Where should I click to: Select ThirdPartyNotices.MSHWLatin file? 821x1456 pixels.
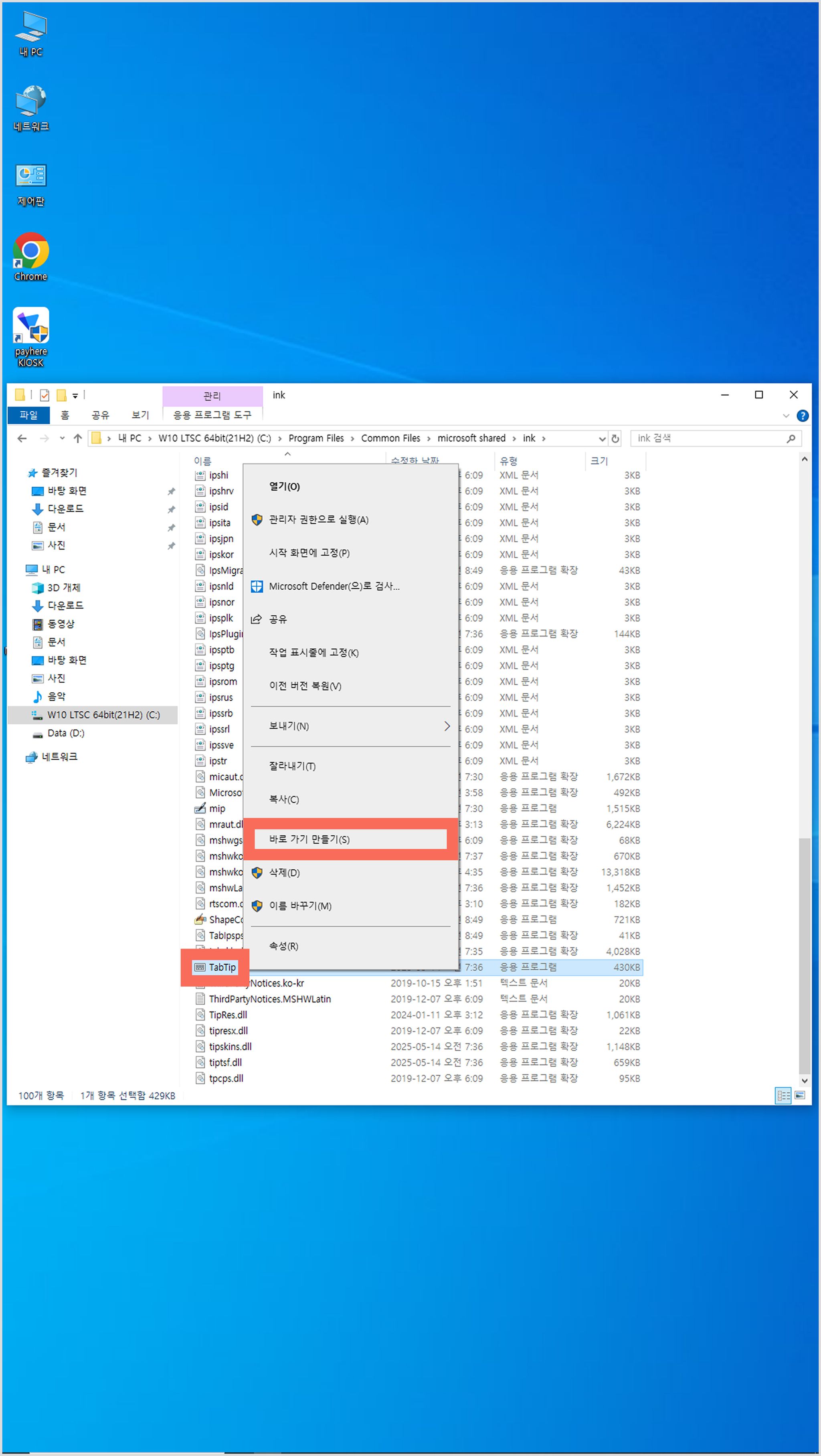263,999
